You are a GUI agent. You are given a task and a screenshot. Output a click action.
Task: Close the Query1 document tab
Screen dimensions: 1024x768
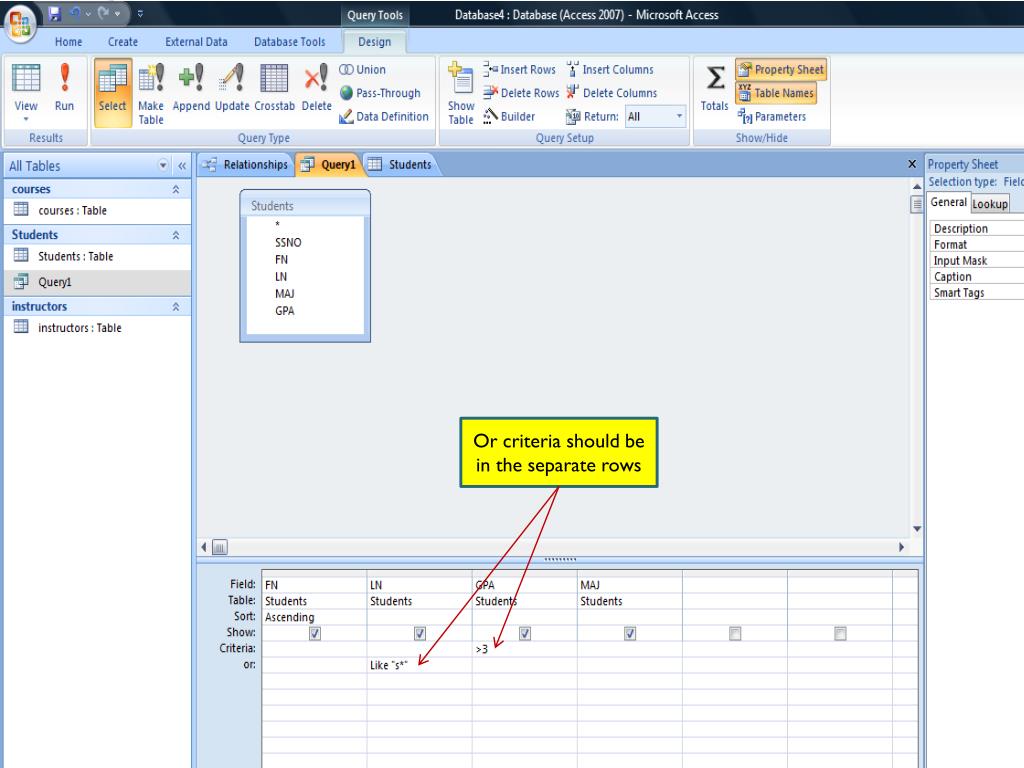coord(912,164)
